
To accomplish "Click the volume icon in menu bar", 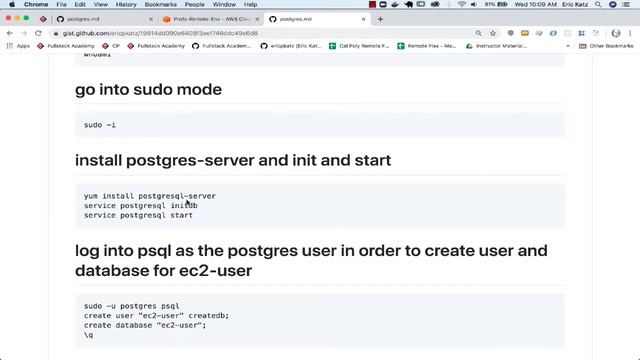I will [473, 4].
